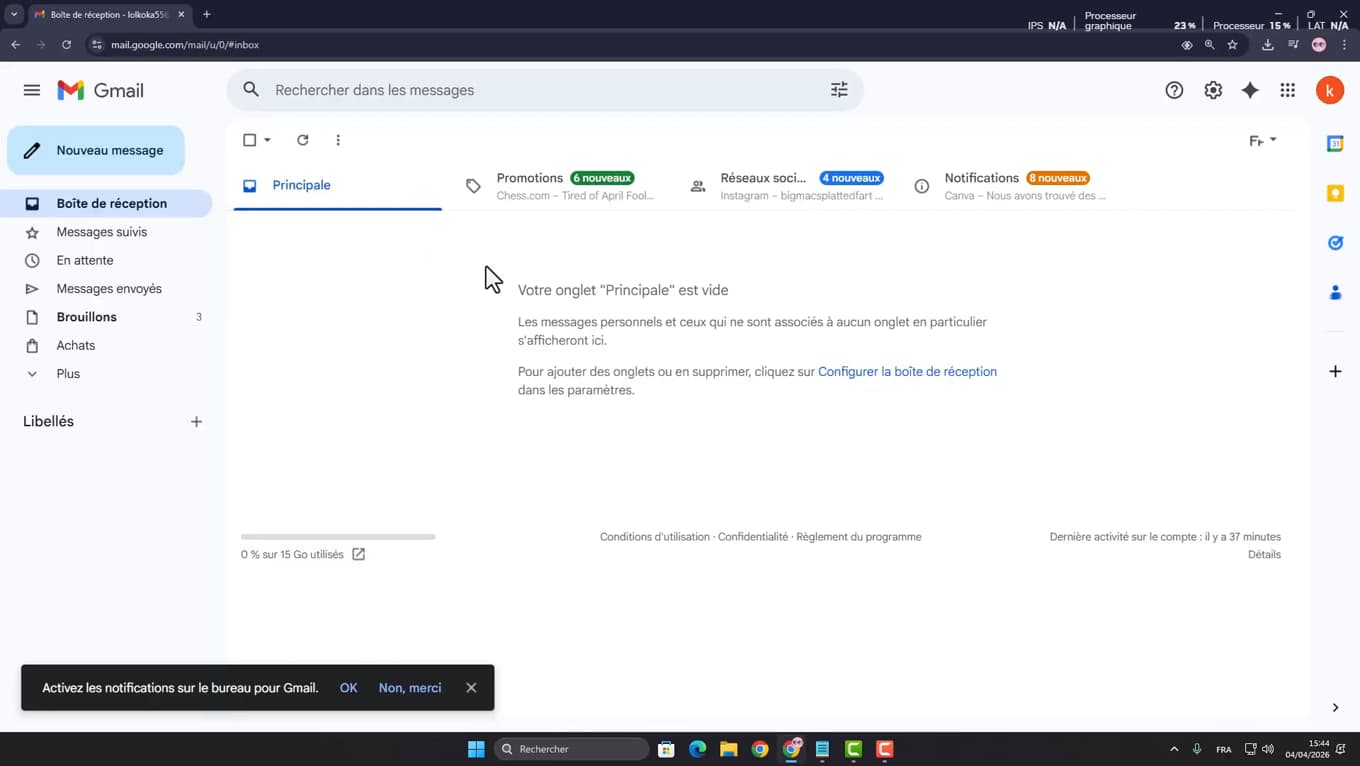Open Boîte de réception folder
Viewport: 1360px width, 766px height.
(107, 203)
